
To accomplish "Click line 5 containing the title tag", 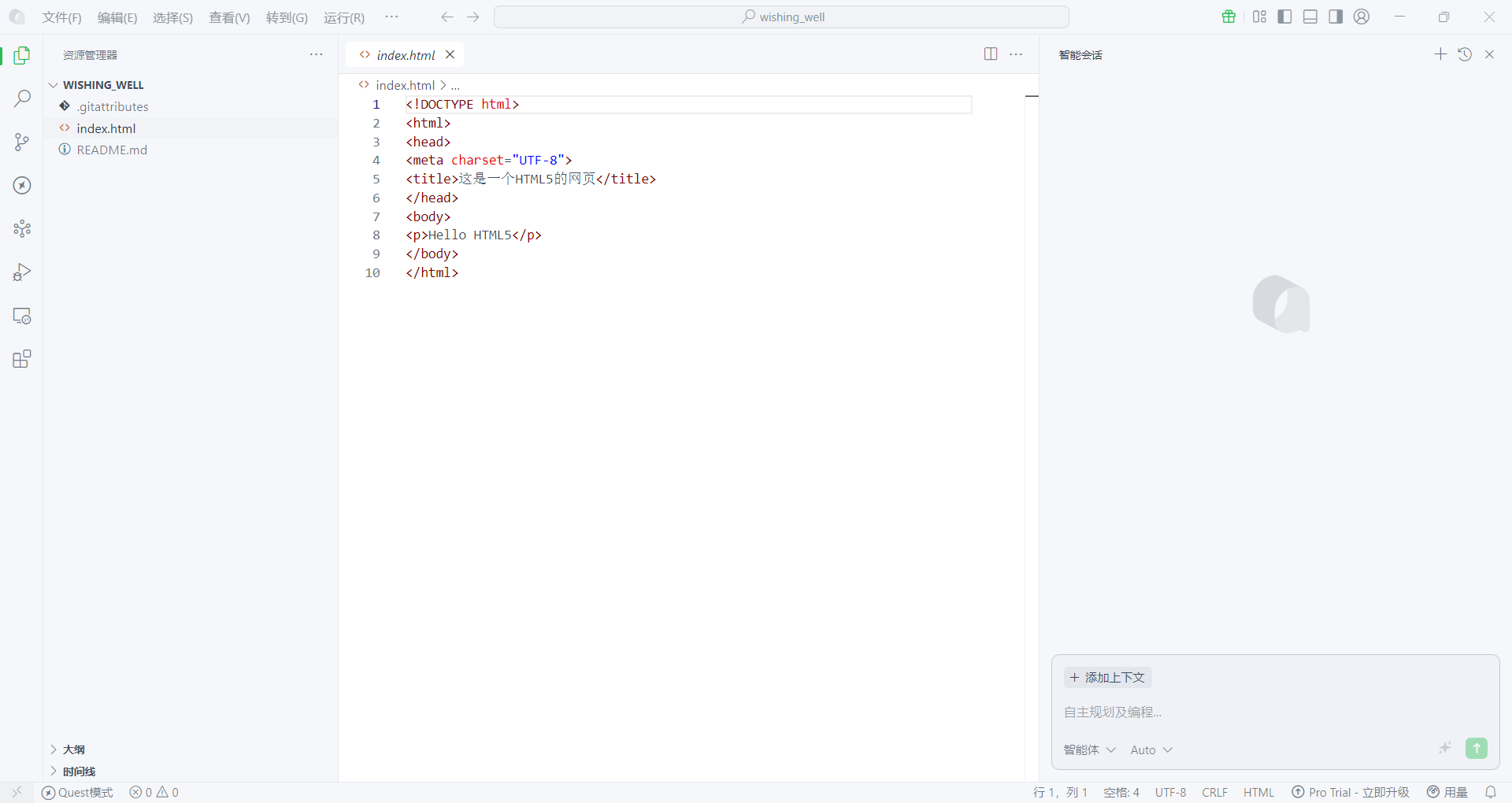I will point(531,179).
